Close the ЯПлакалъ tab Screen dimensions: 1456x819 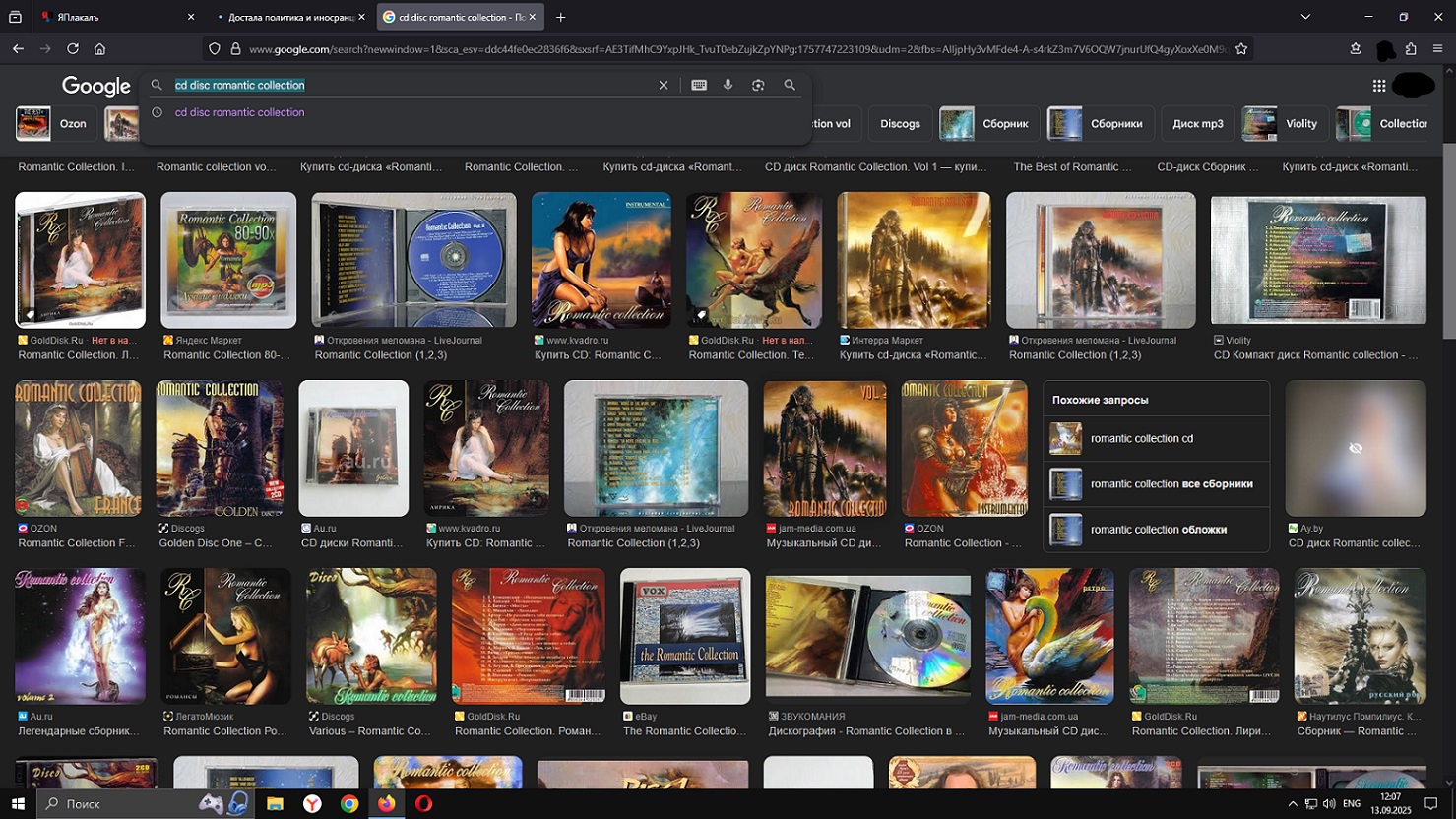[191, 17]
